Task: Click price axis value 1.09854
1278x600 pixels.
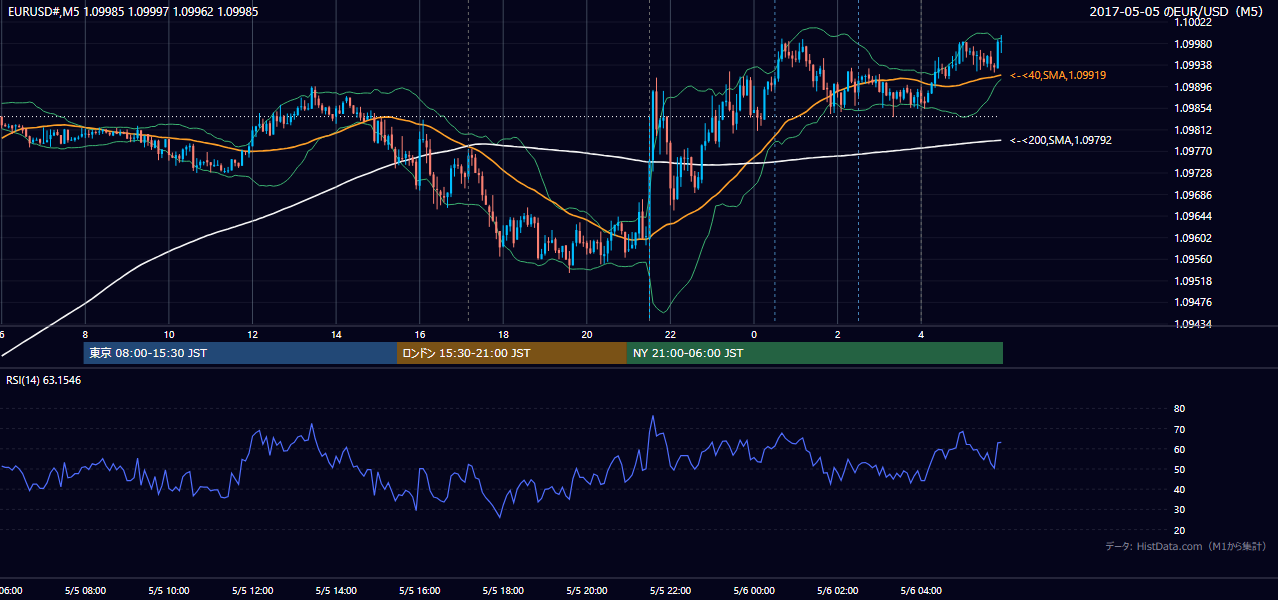Action: pos(1194,108)
